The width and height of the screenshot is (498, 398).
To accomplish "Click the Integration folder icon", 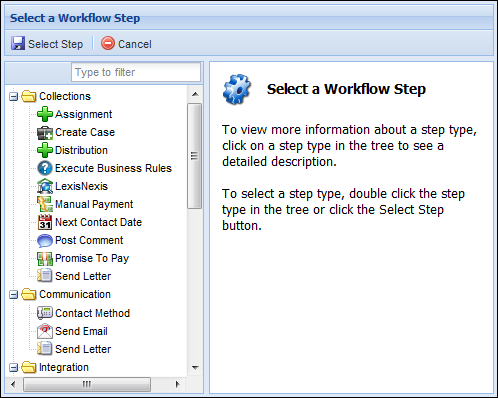I will (29, 367).
